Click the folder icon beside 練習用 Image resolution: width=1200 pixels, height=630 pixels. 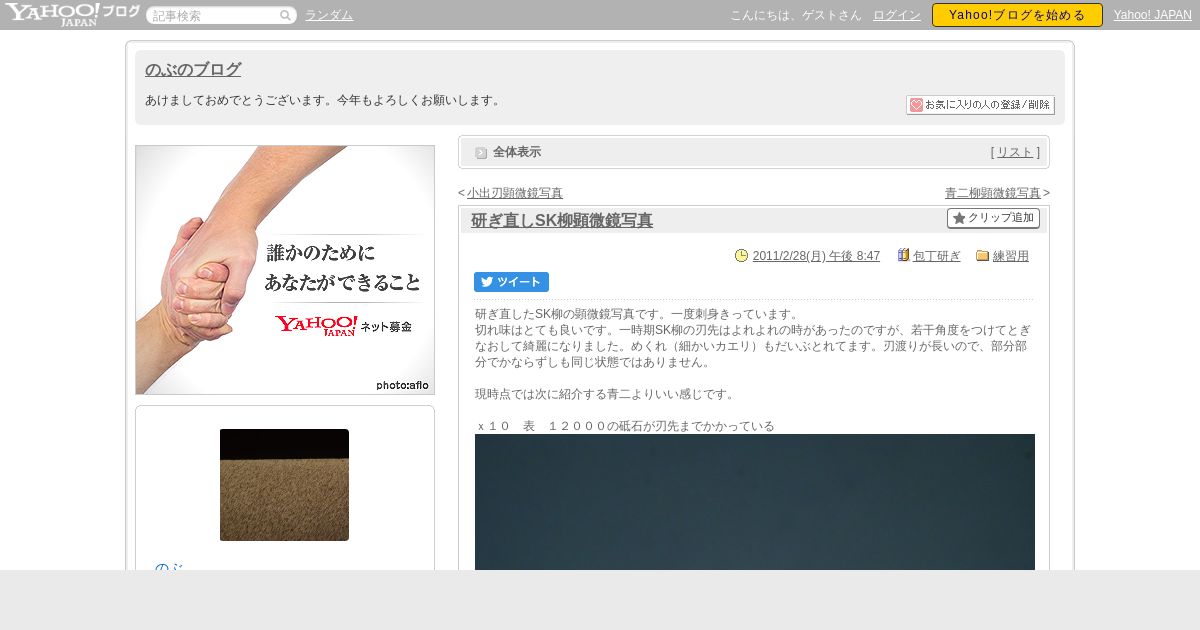[982, 256]
